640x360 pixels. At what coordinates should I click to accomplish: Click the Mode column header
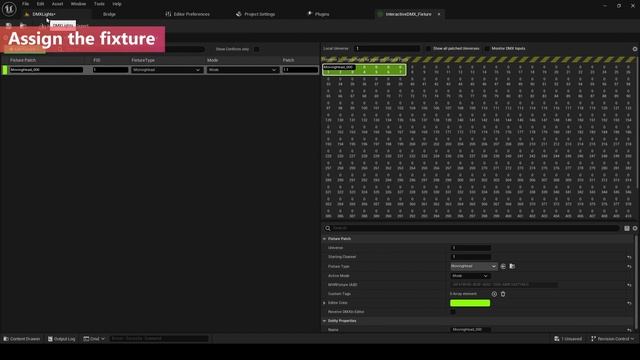coord(213,60)
